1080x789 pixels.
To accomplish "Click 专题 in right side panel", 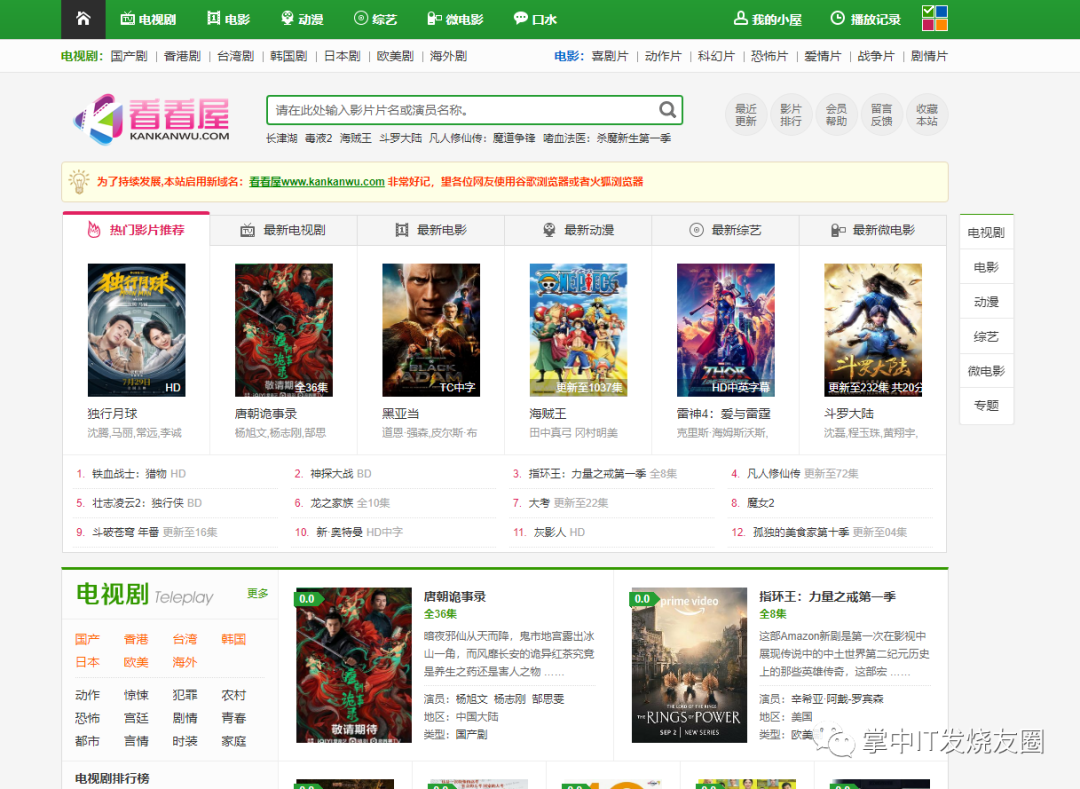I will (x=986, y=406).
